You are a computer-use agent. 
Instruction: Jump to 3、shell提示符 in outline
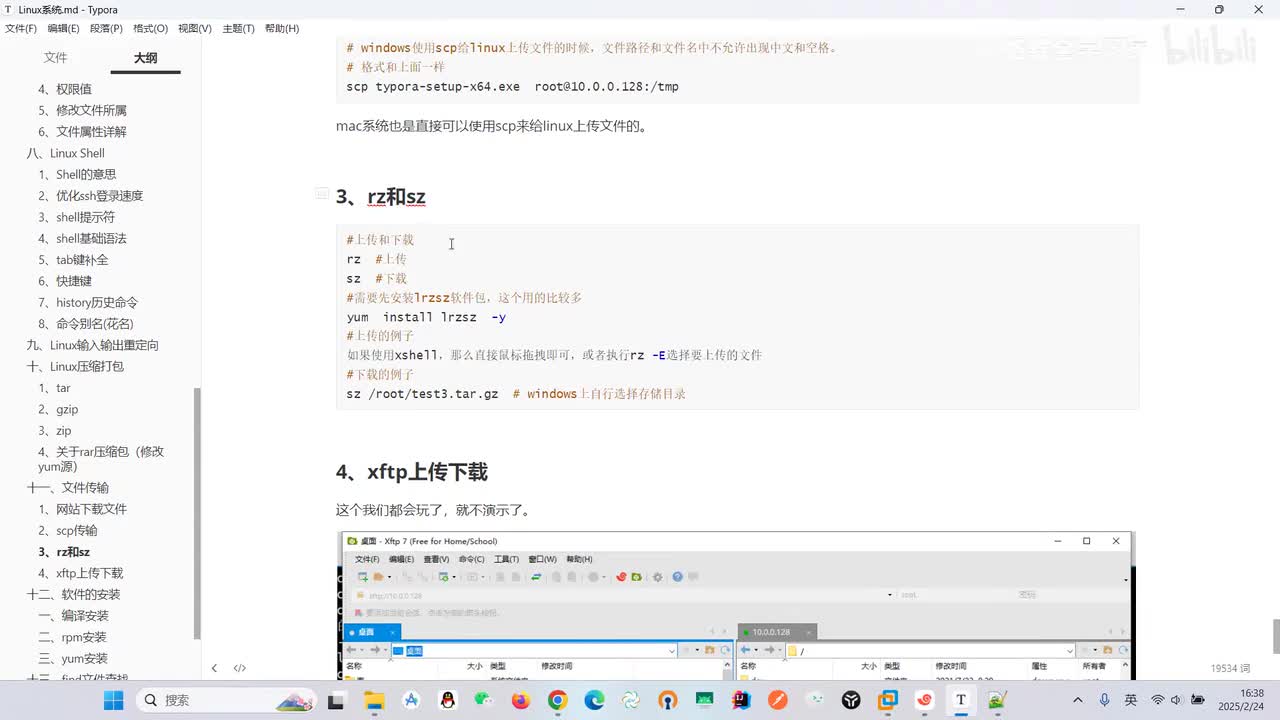click(x=76, y=217)
